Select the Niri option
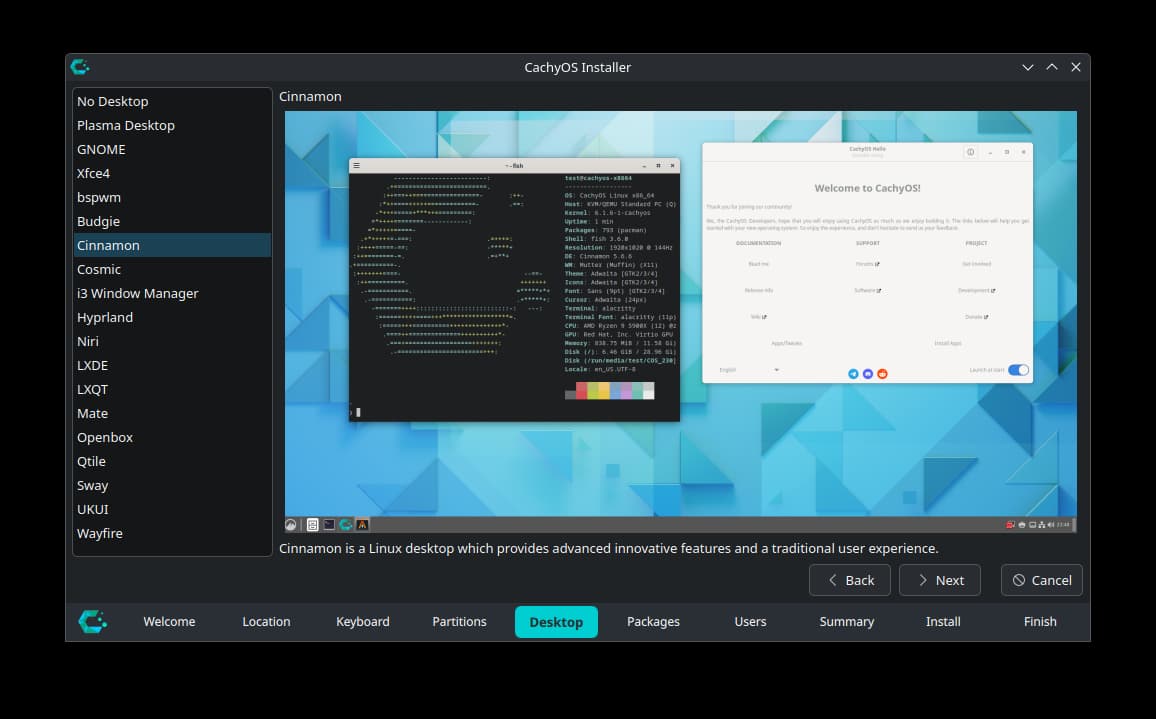Screen dimensions: 1156x719 (173, 341)
